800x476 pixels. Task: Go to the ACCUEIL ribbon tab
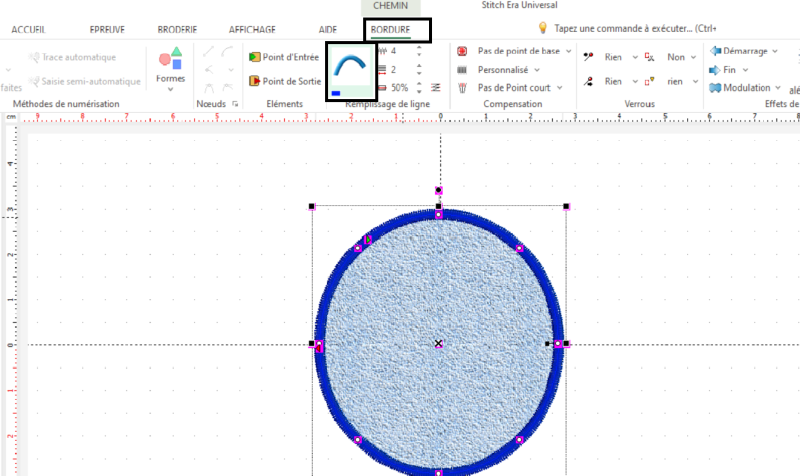pos(28,30)
